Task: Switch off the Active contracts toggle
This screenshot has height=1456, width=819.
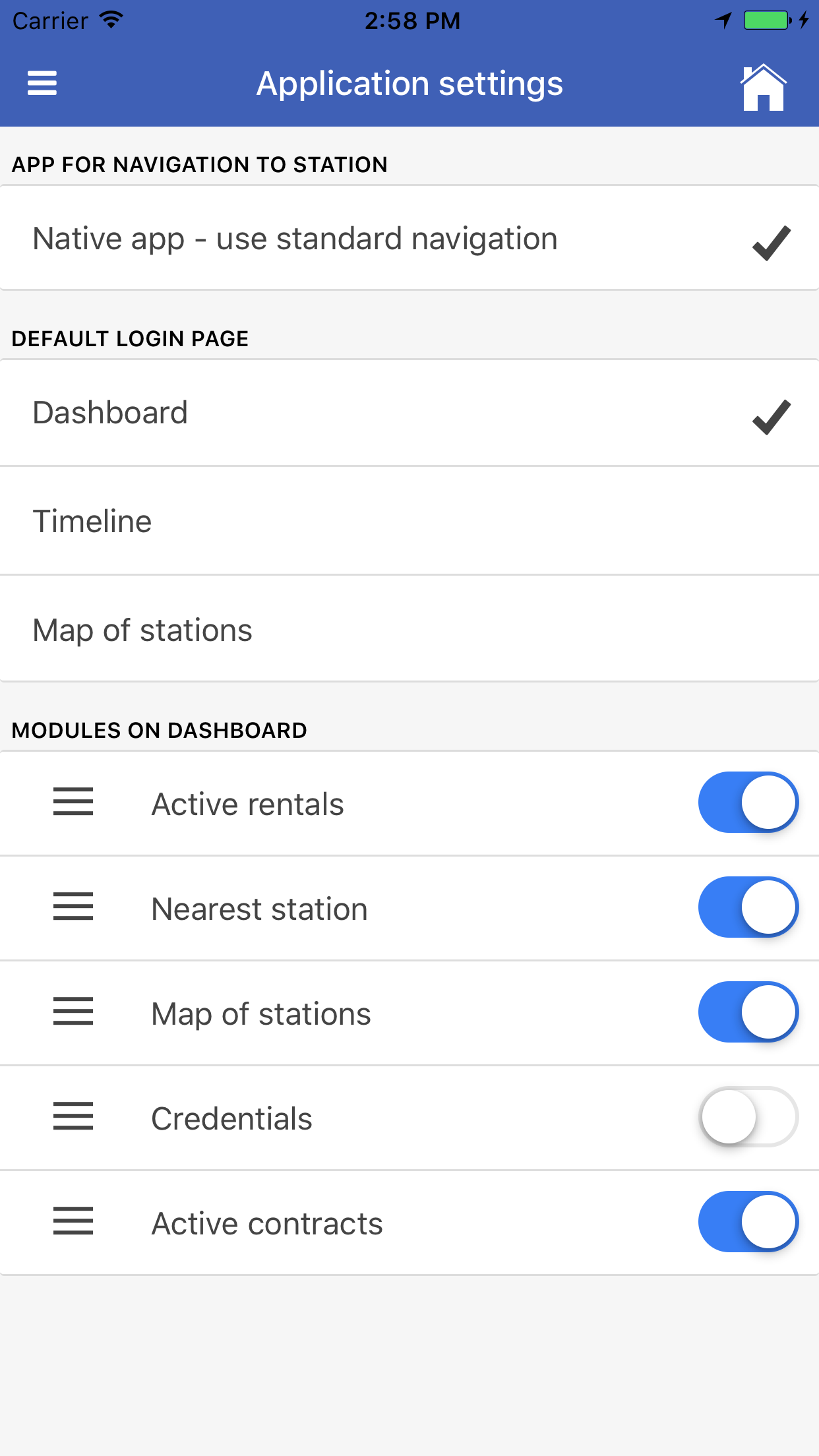Action: (748, 1222)
